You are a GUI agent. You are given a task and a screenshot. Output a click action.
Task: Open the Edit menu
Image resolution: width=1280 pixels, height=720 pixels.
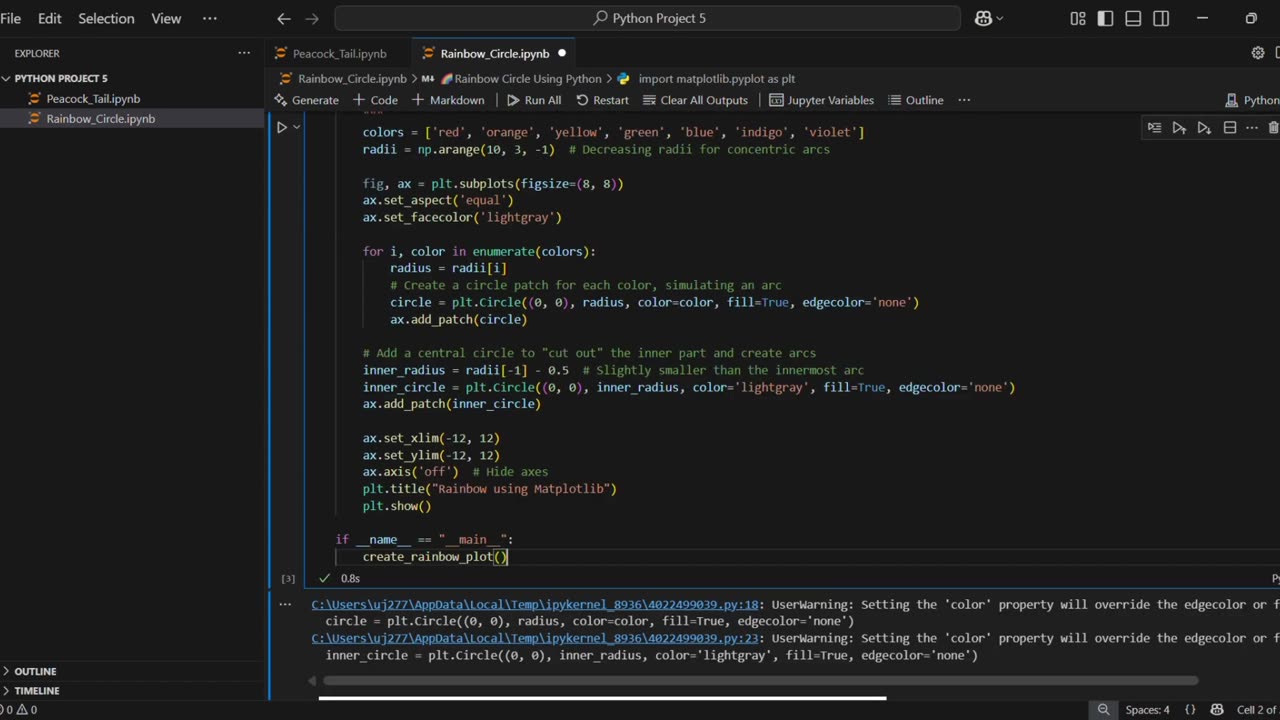click(49, 18)
